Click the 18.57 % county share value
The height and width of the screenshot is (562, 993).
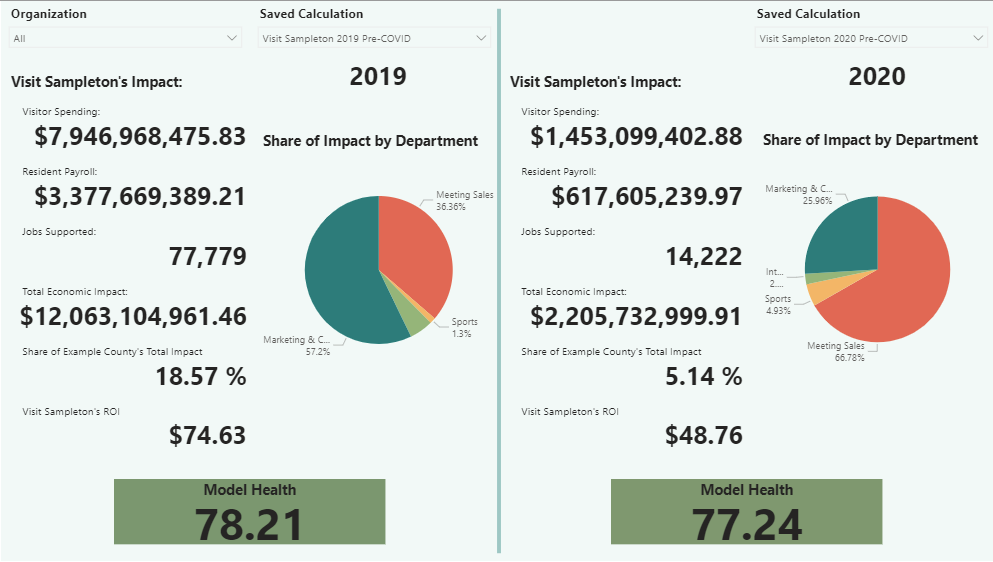[x=201, y=376]
